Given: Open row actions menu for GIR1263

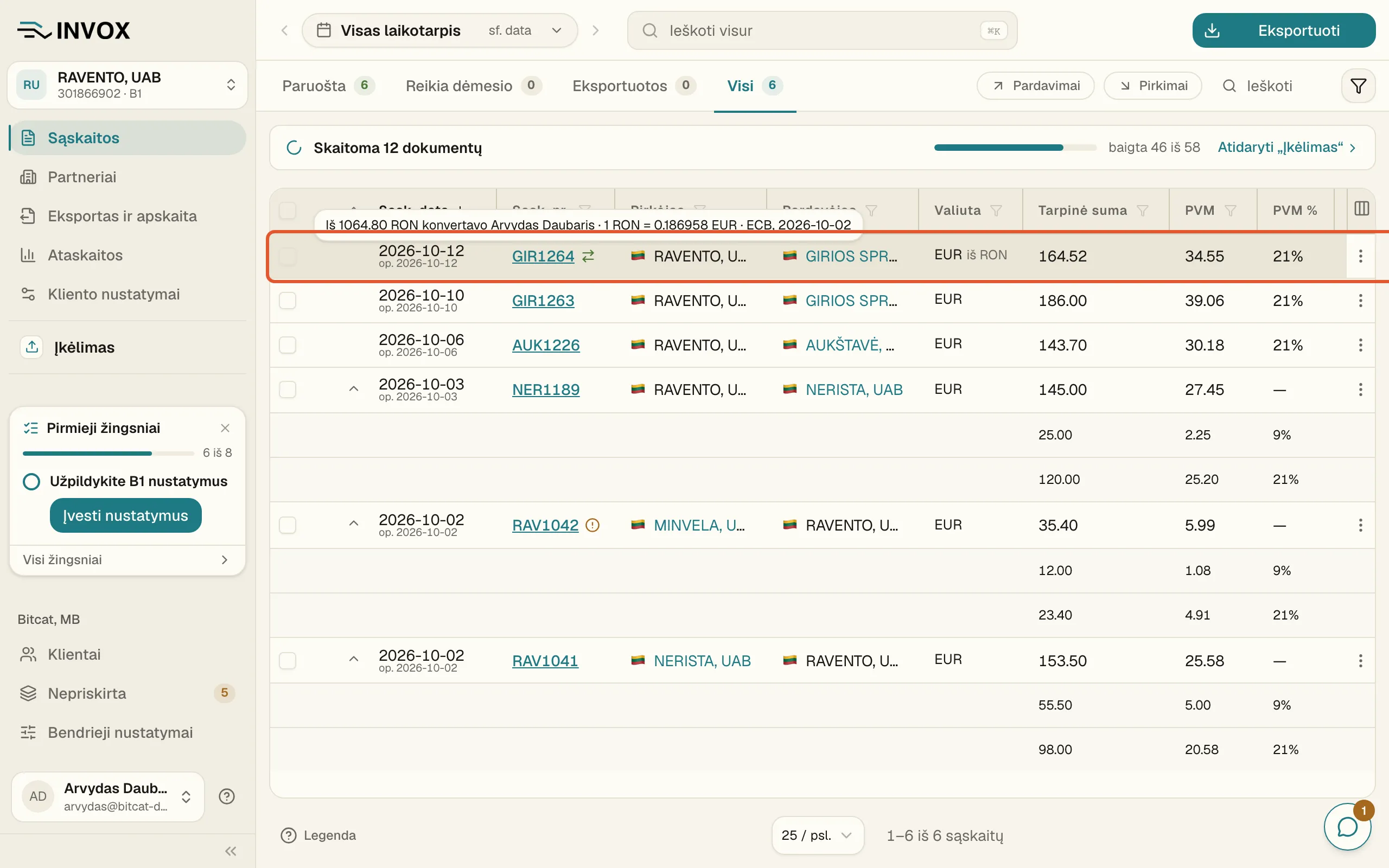Looking at the screenshot, I should (1360, 300).
